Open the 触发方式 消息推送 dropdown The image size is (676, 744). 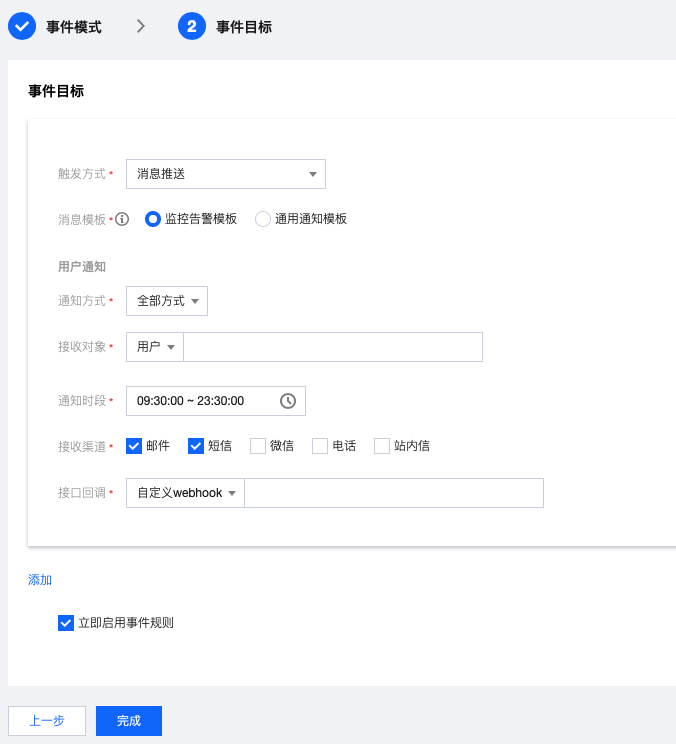point(226,174)
